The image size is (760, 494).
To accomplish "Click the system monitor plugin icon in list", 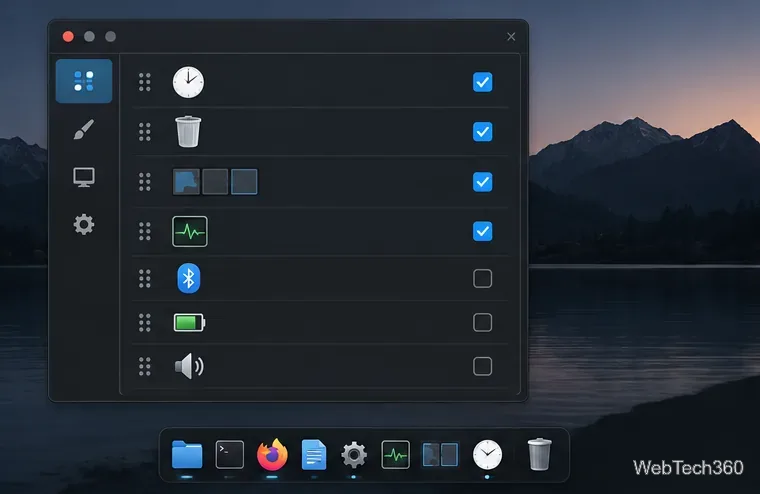I will coord(190,232).
